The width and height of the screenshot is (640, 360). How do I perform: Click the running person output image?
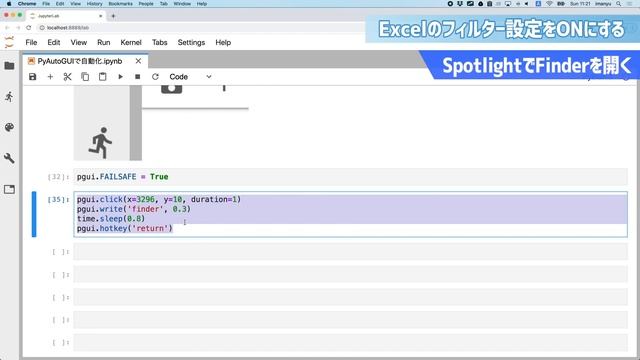tap(100, 143)
